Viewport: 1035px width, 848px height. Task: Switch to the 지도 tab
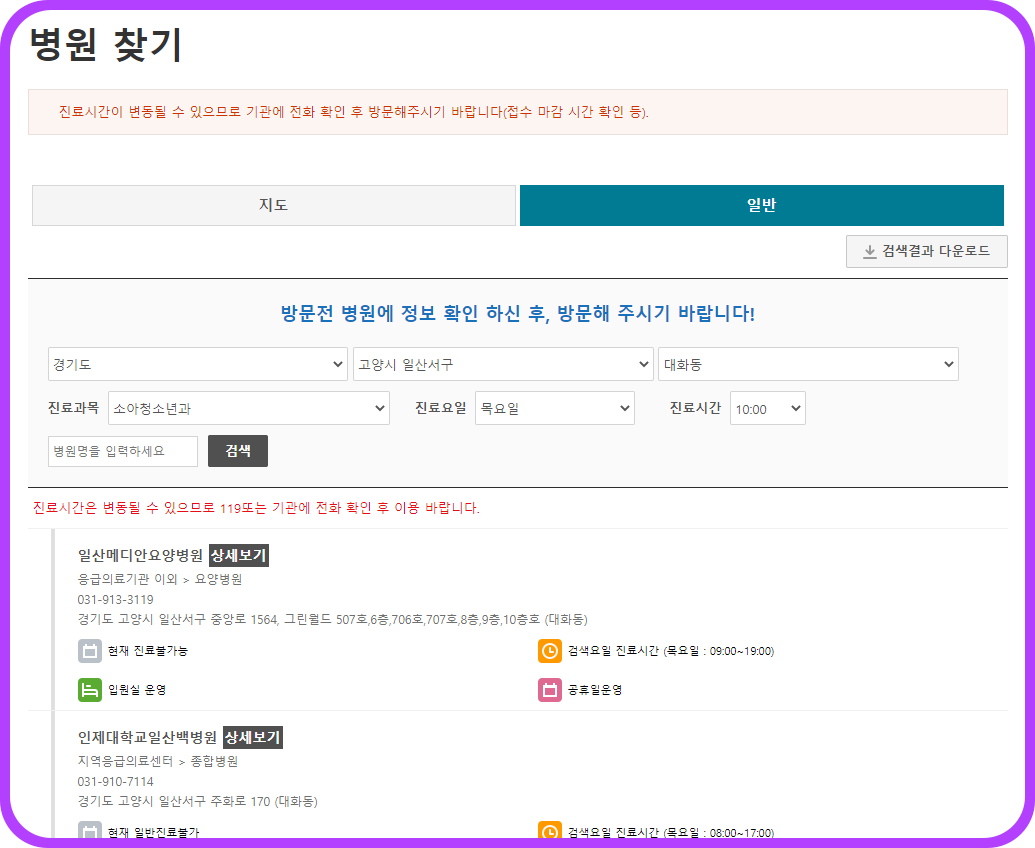(273, 205)
